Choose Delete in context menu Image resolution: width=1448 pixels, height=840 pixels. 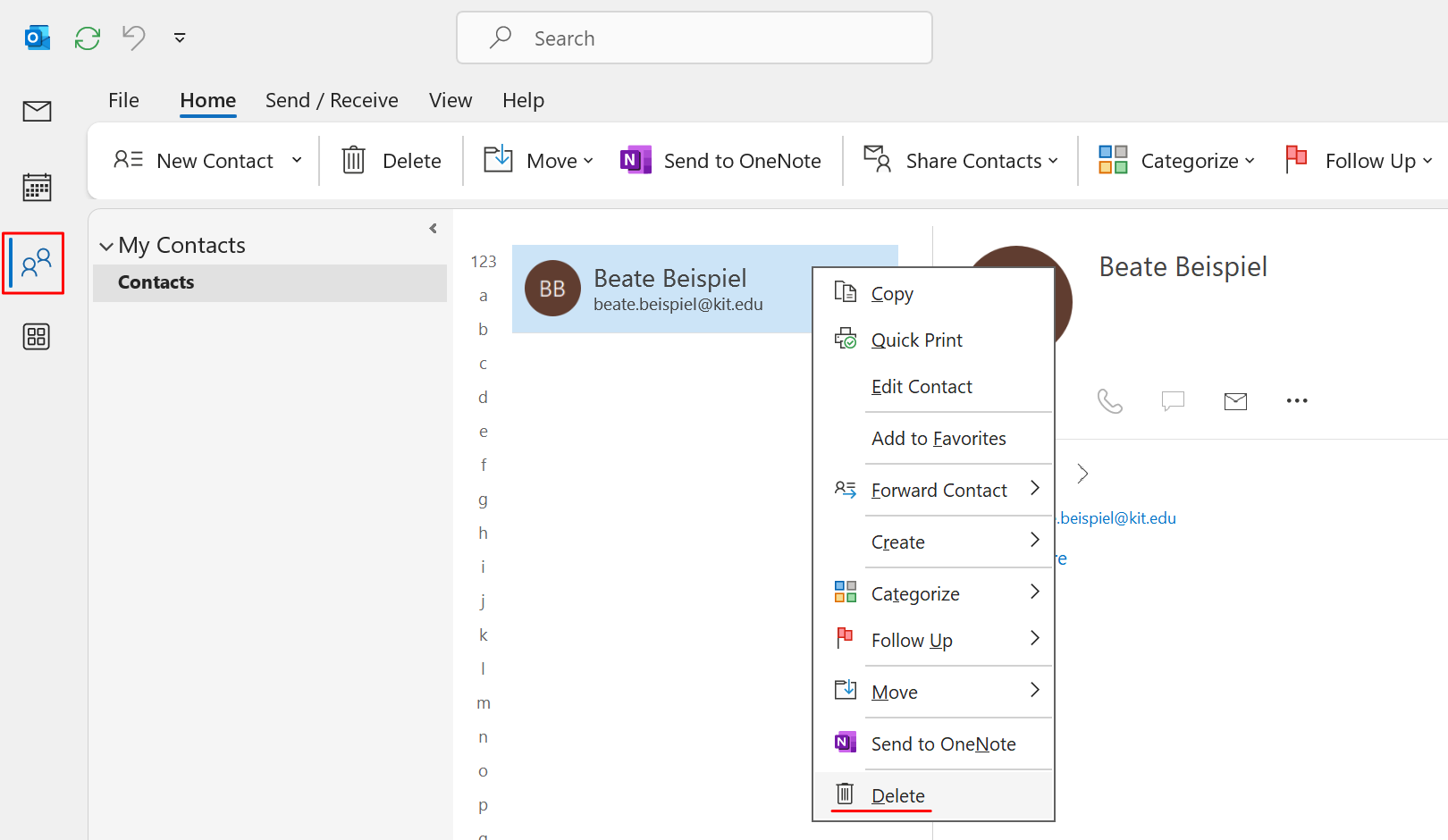[x=933, y=795]
